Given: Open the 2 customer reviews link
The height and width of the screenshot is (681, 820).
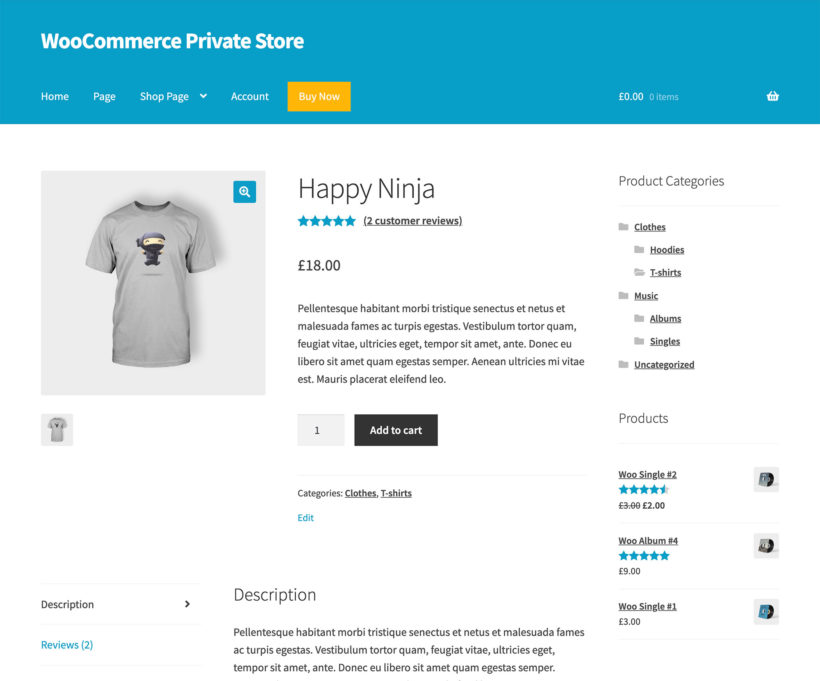Looking at the screenshot, I should coord(412,220).
